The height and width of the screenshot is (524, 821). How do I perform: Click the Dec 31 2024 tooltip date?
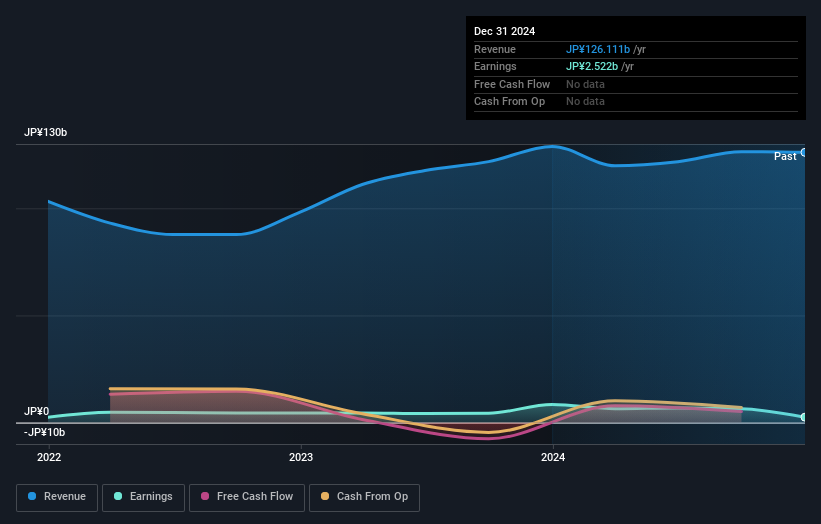(x=504, y=31)
